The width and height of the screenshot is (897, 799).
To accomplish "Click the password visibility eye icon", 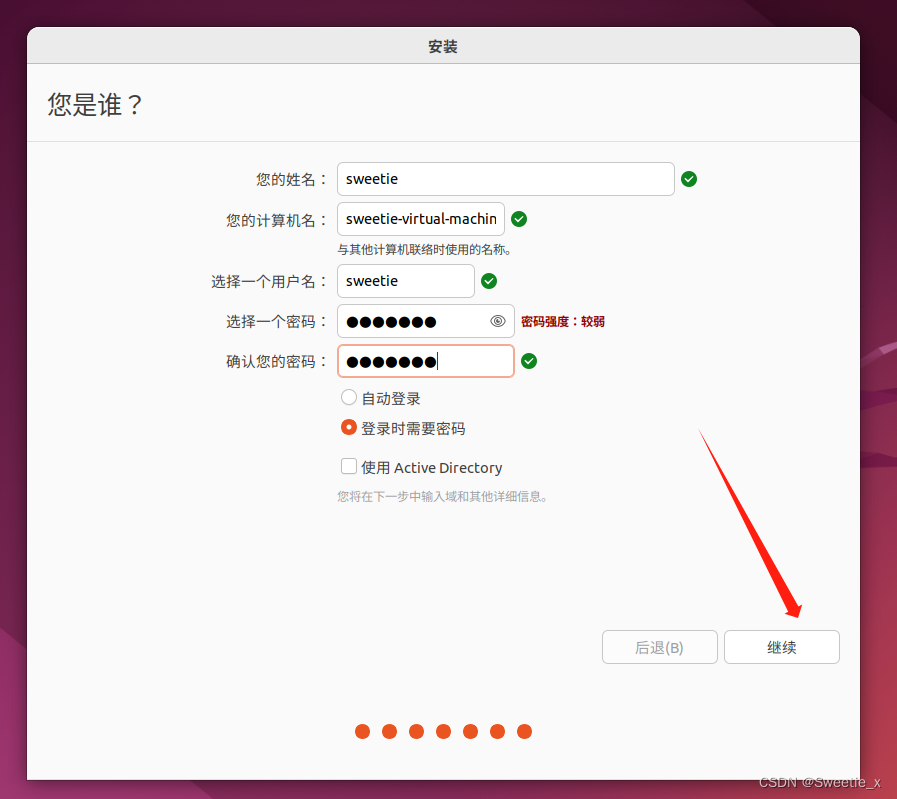I will click(x=497, y=321).
